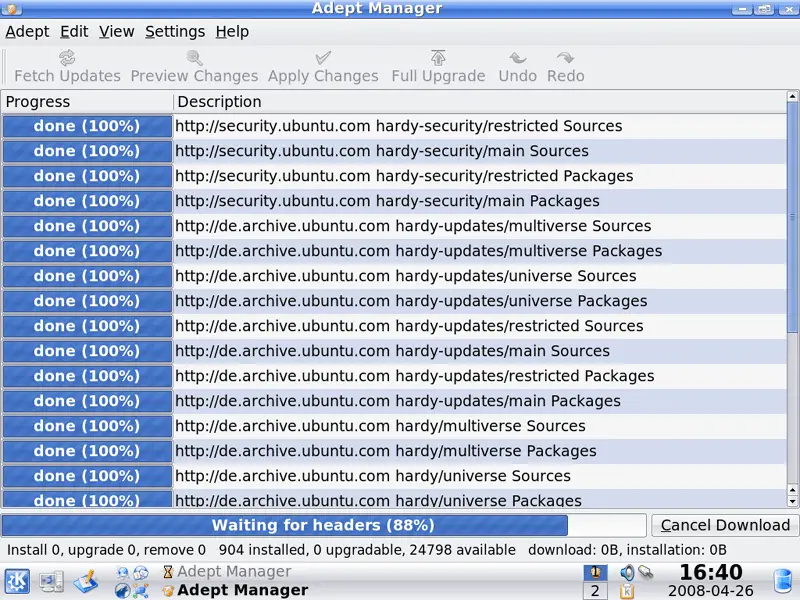This screenshot has width=800, height=600.
Task: Click the Waiting for headers (88%) progress bar
Action: [323, 525]
